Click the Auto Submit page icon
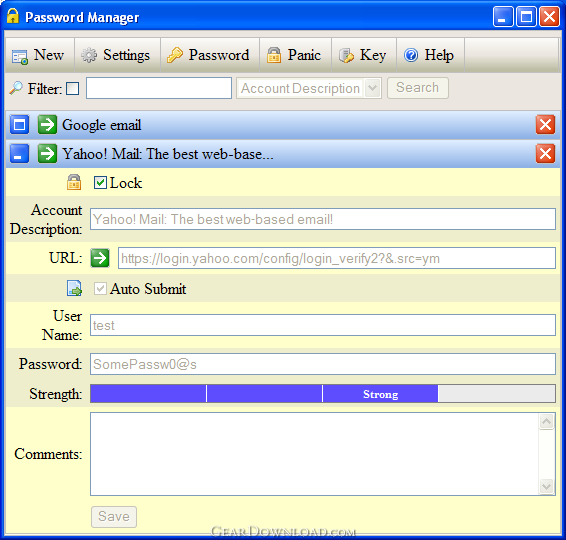 tap(74, 288)
